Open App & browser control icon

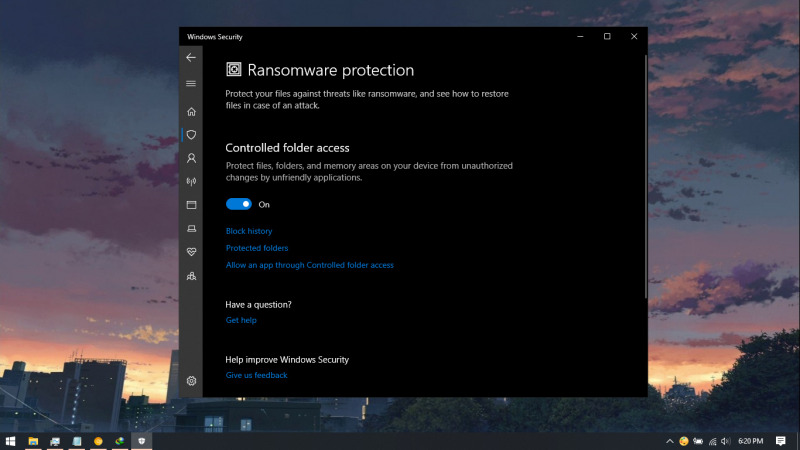click(x=191, y=205)
